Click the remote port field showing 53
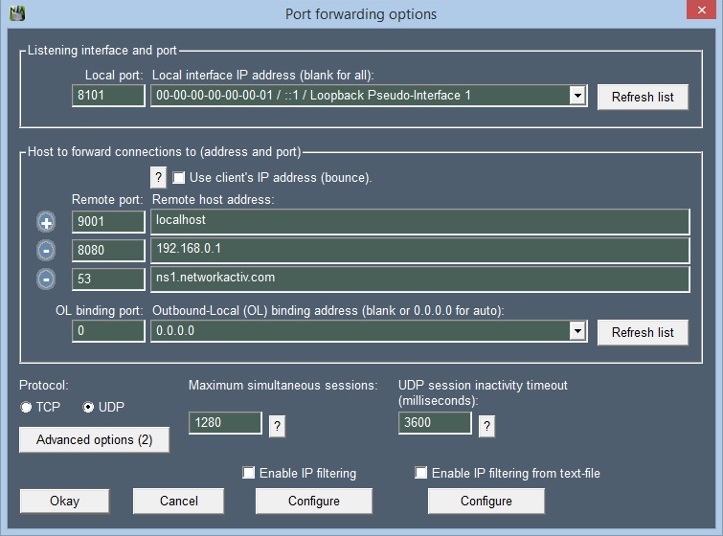723x536 pixels. (x=108, y=279)
